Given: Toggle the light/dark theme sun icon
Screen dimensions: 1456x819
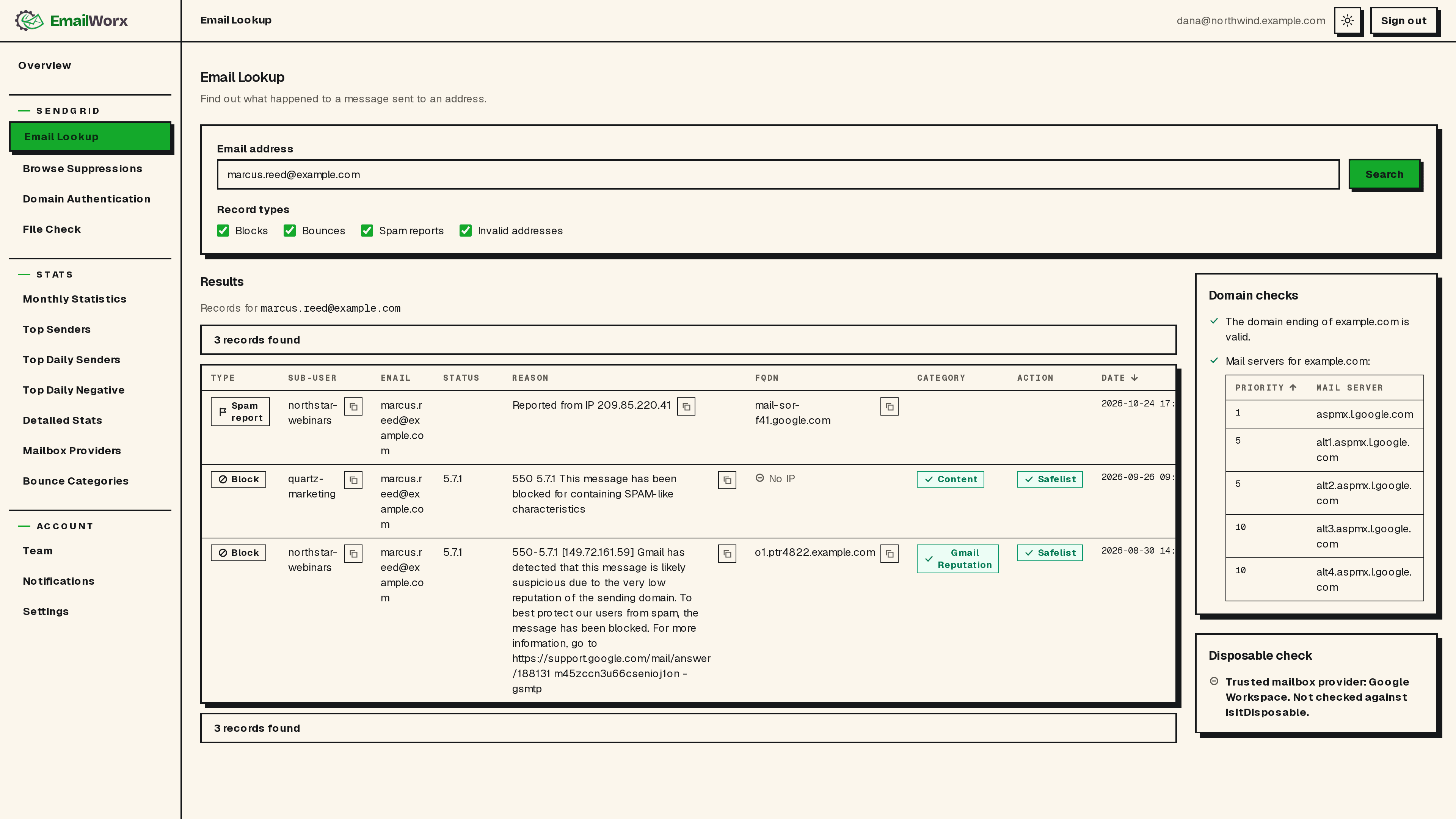Looking at the screenshot, I should coord(1348,21).
